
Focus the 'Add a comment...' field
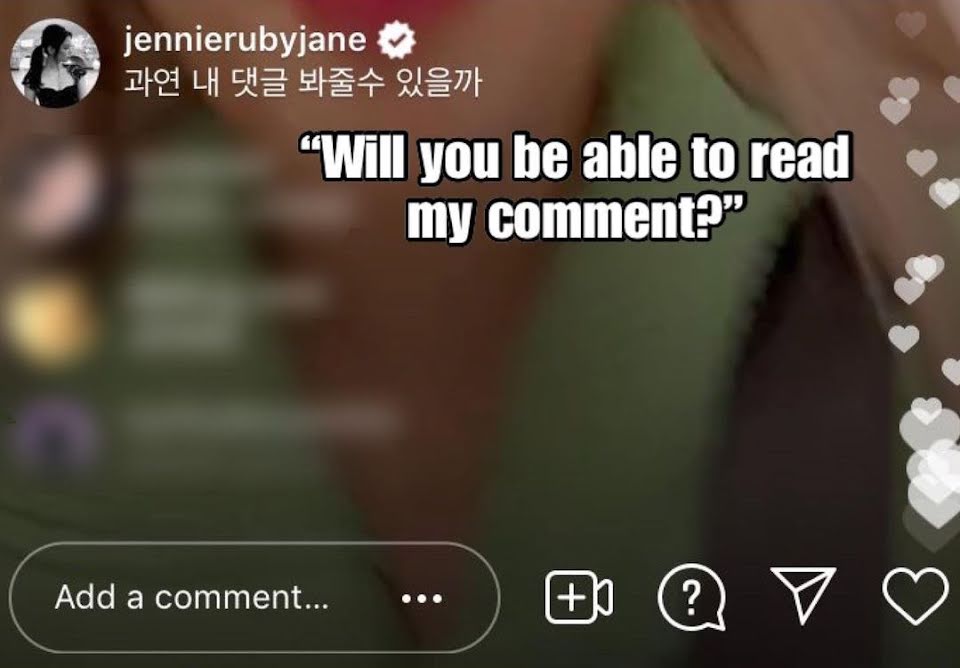[255, 598]
